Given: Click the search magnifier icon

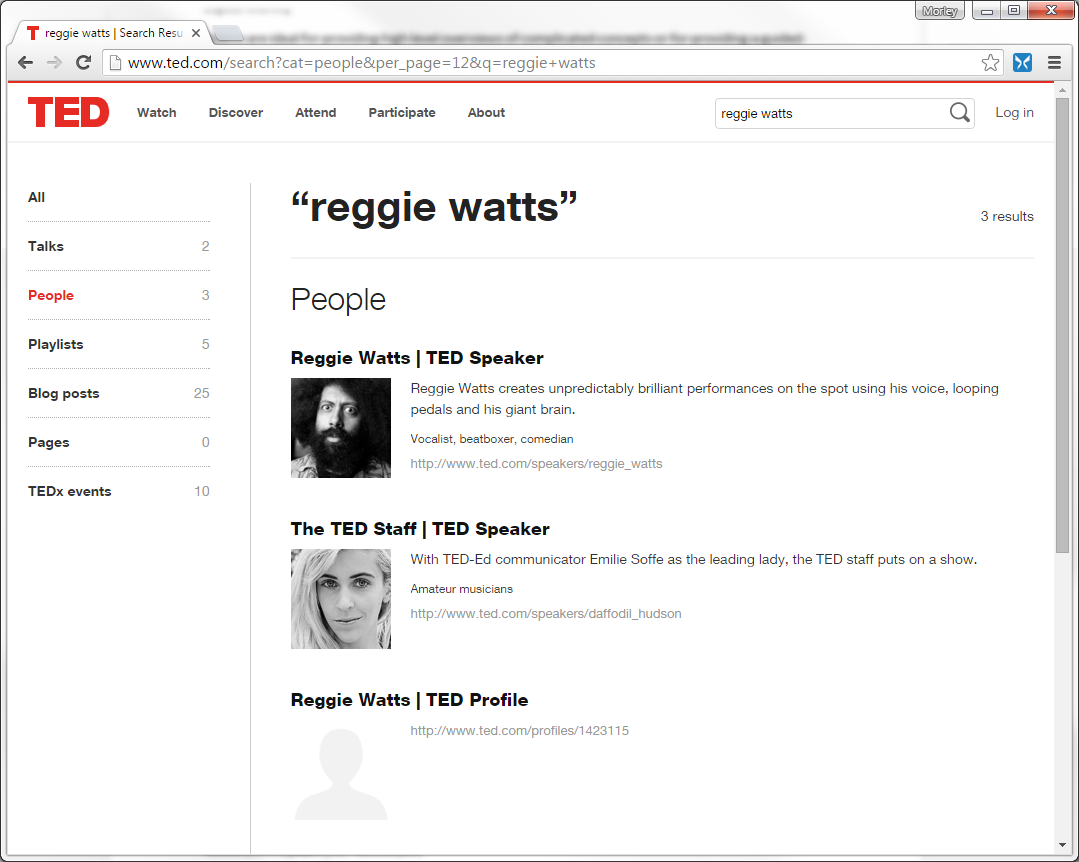Looking at the screenshot, I should (x=959, y=113).
